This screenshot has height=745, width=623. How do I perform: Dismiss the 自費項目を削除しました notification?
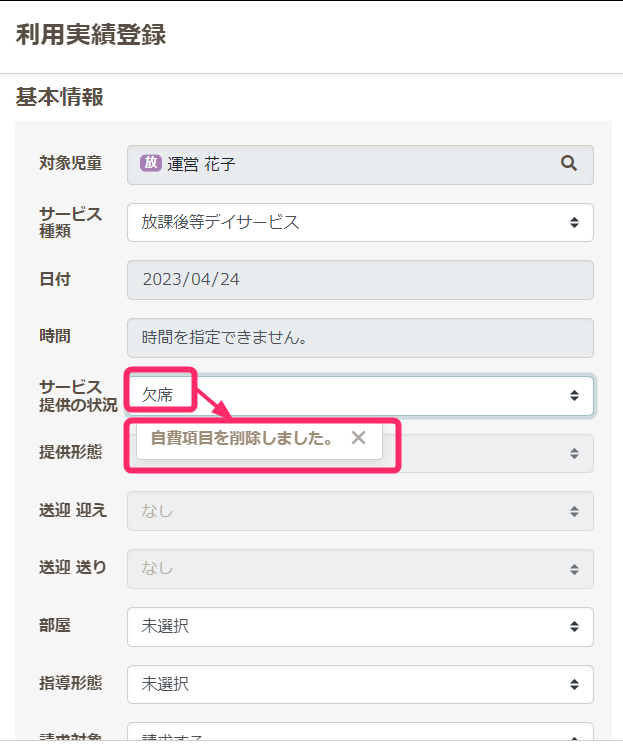click(x=359, y=438)
